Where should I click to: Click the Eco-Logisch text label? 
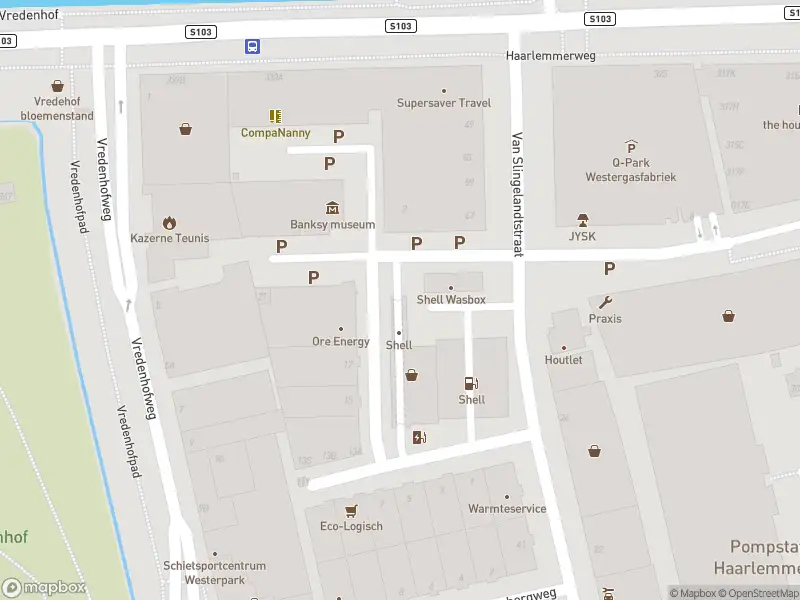click(351, 526)
